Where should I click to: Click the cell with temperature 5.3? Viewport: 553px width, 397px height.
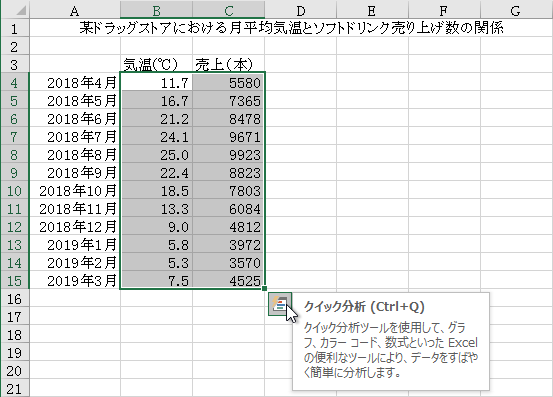coord(156,263)
